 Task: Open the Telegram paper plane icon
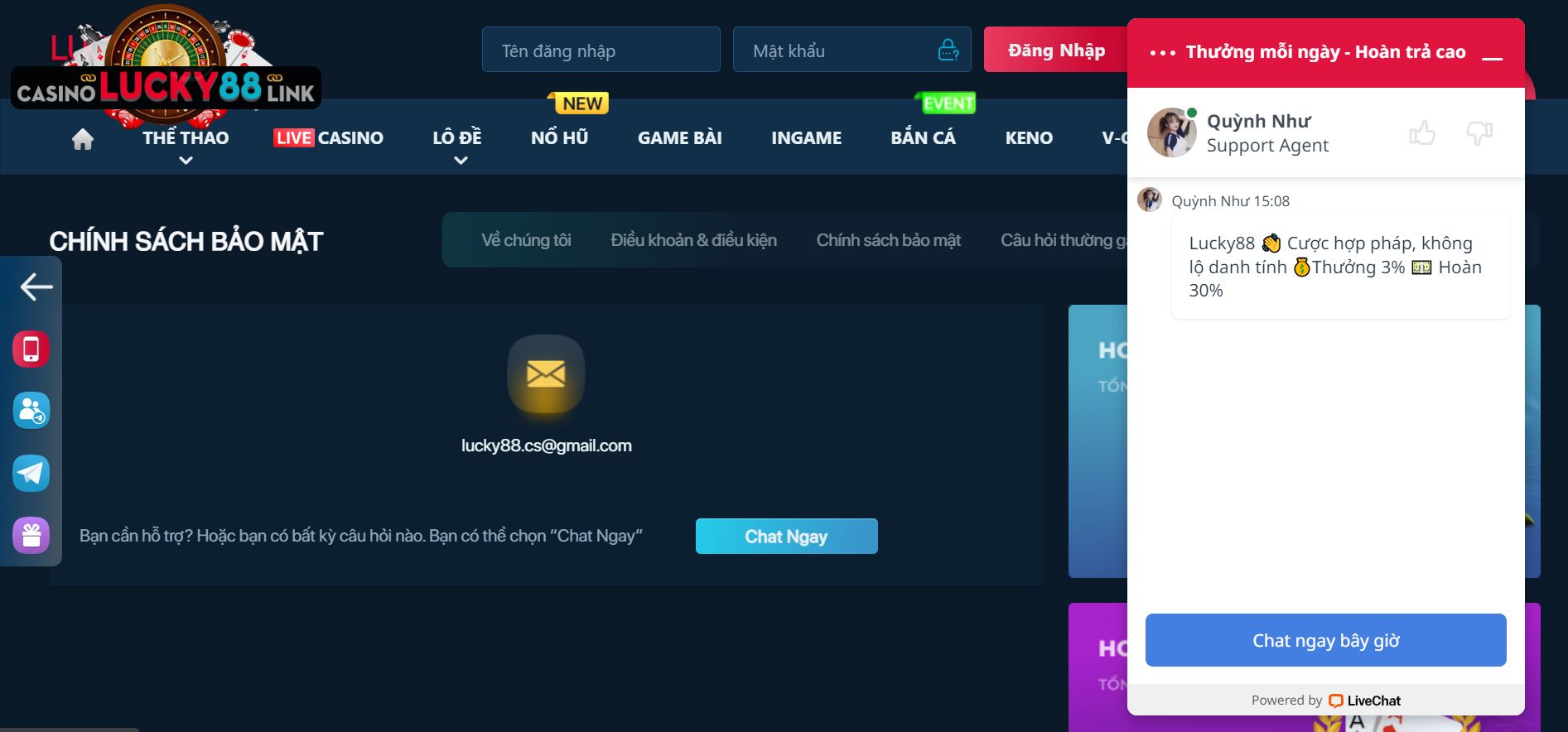31,473
